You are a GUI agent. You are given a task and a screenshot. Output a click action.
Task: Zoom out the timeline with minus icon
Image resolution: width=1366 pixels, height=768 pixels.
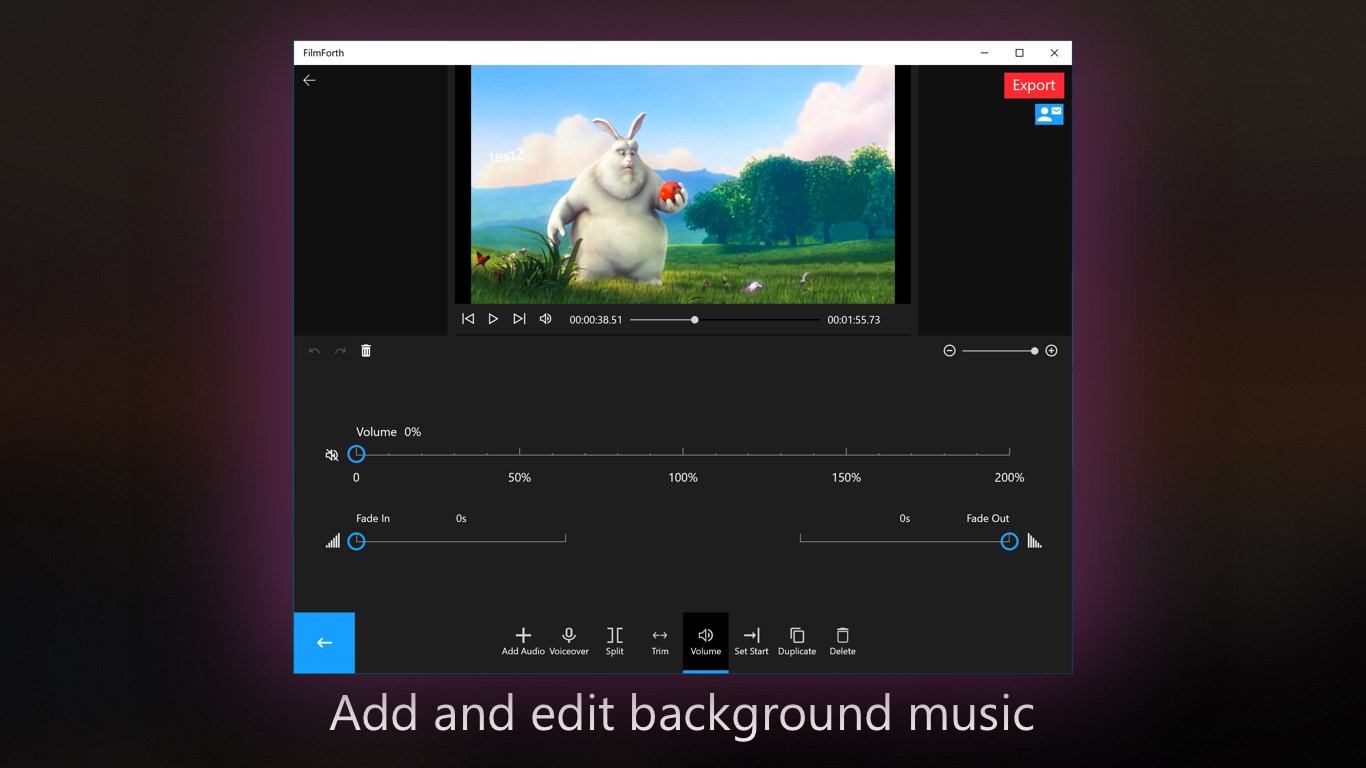coord(950,351)
